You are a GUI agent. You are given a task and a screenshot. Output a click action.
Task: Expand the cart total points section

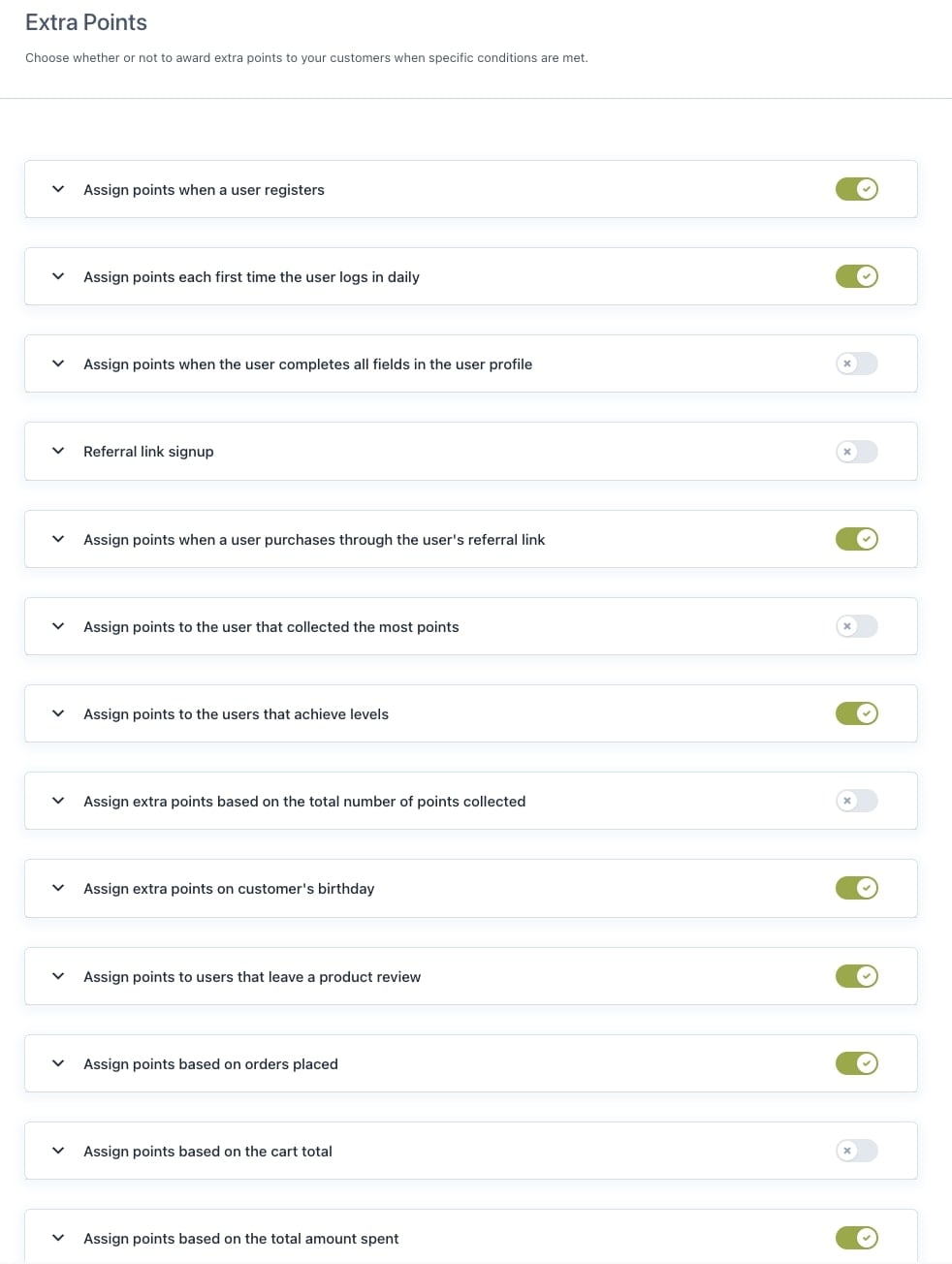(x=58, y=1151)
